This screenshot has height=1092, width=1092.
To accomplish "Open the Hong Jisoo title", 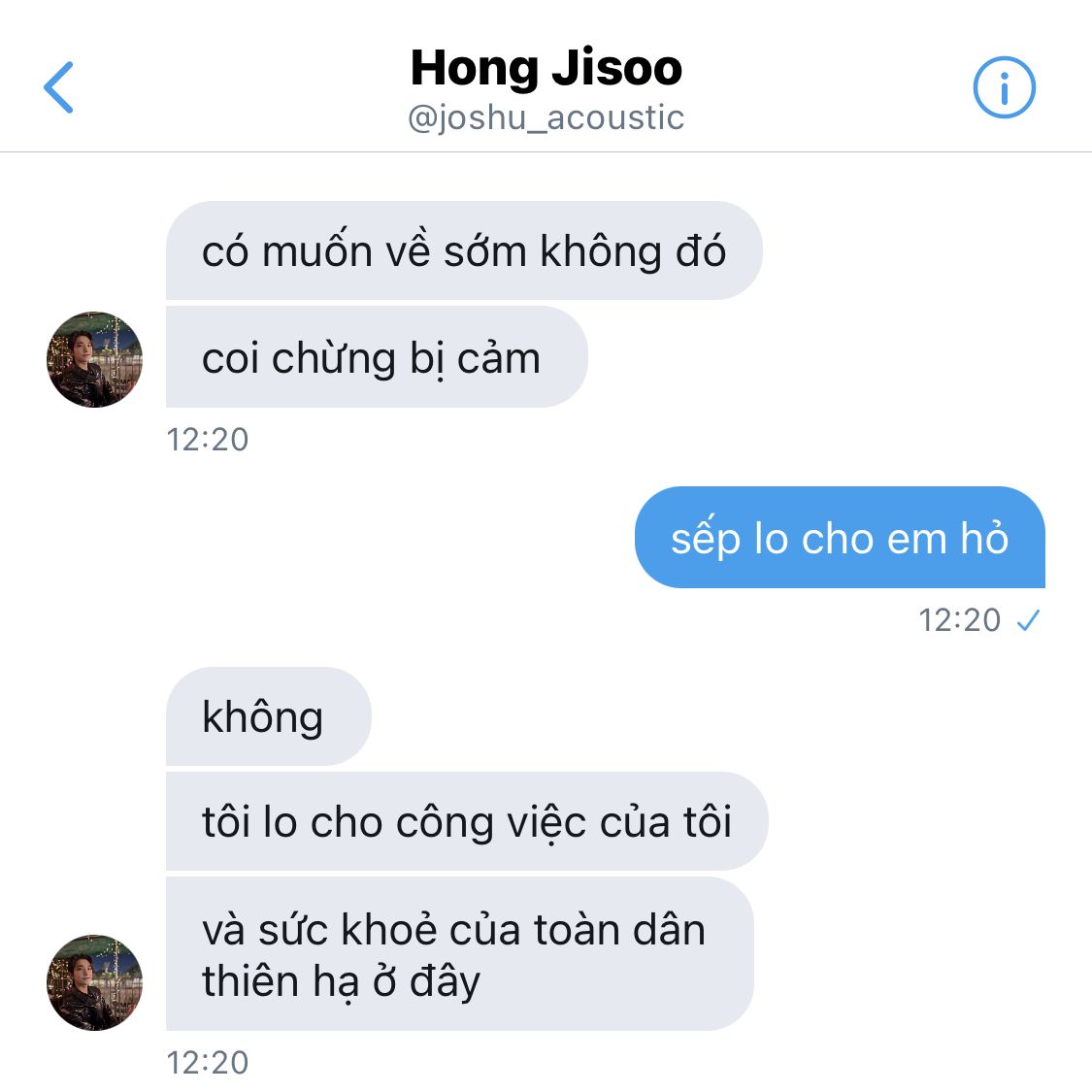I will [546, 68].
